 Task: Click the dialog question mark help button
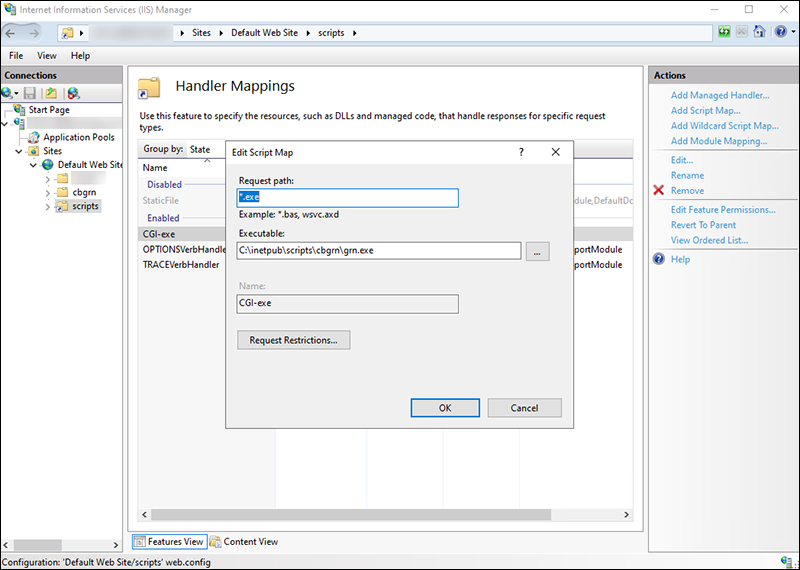pos(521,152)
